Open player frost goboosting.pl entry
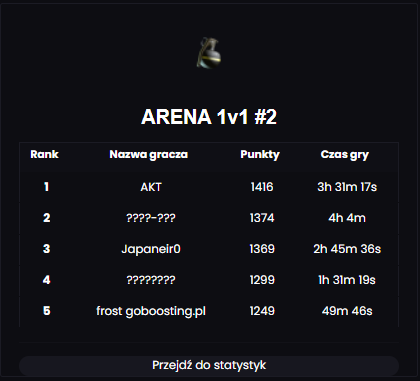 click(151, 311)
